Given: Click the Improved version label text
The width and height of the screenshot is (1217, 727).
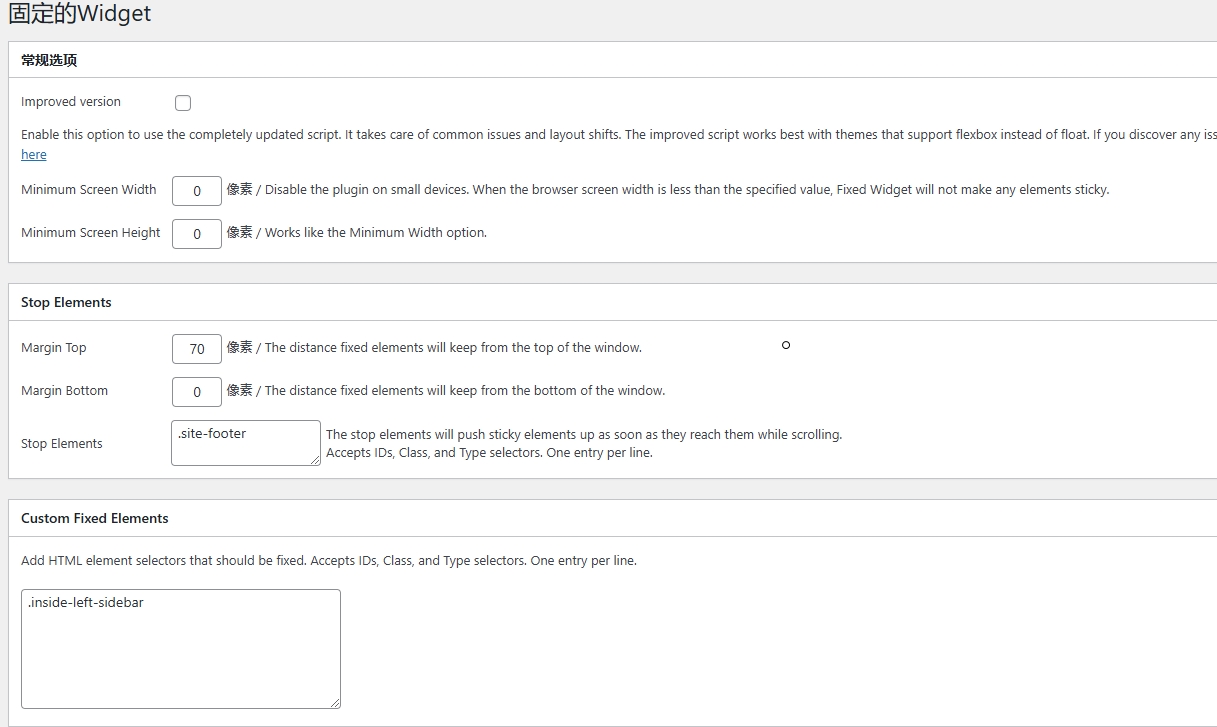Looking at the screenshot, I should [x=71, y=102].
